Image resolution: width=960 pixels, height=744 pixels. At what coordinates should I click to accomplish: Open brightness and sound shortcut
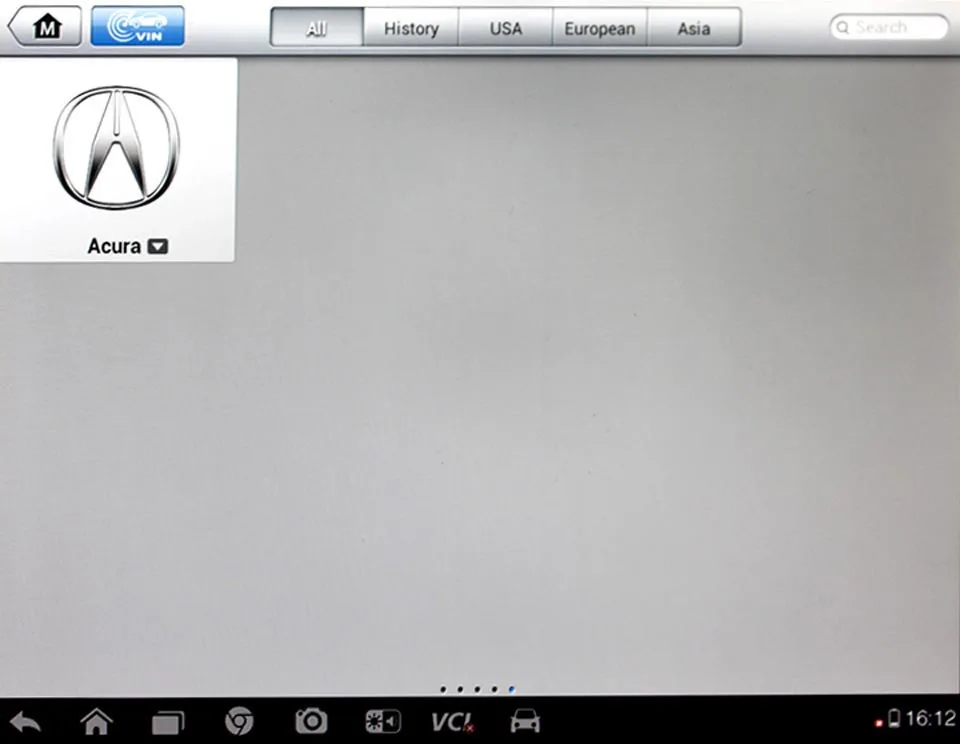383,721
